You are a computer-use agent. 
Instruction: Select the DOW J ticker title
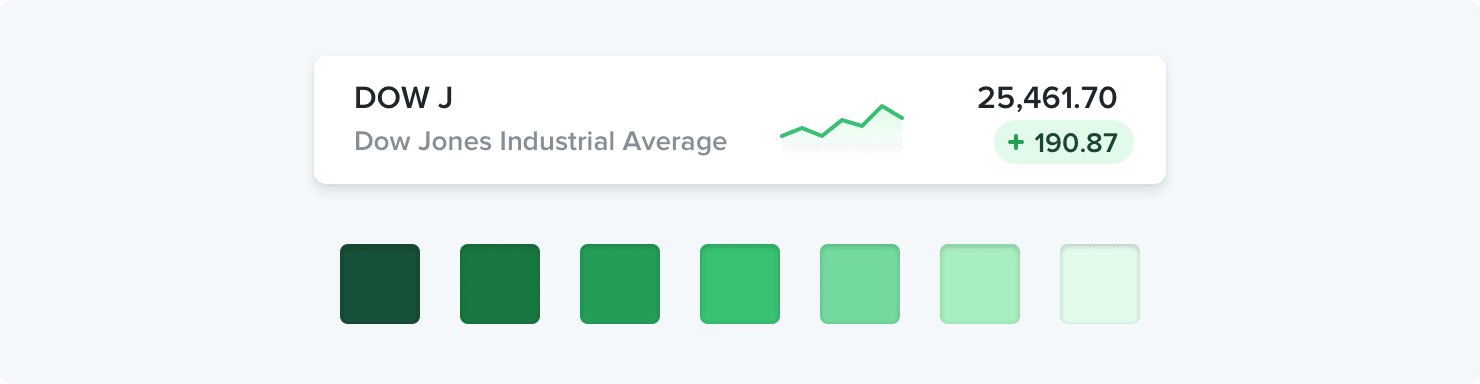tap(403, 98)
